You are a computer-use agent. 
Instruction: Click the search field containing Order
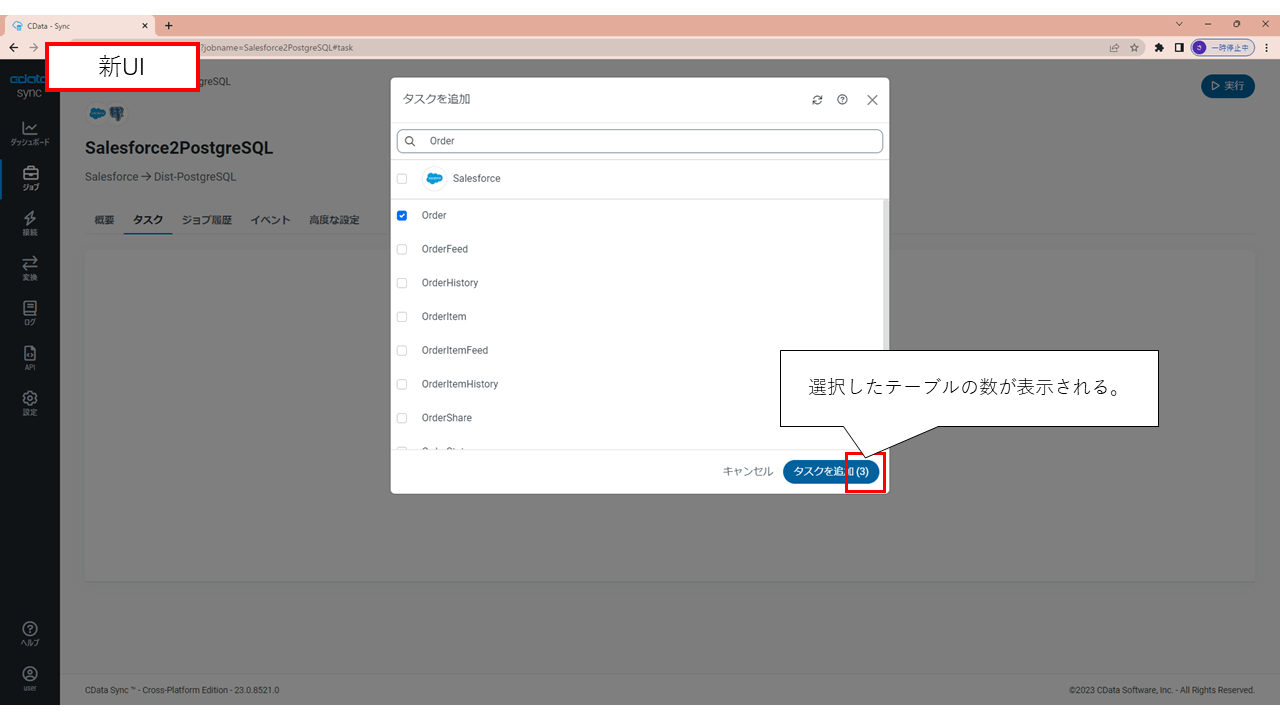640,141
